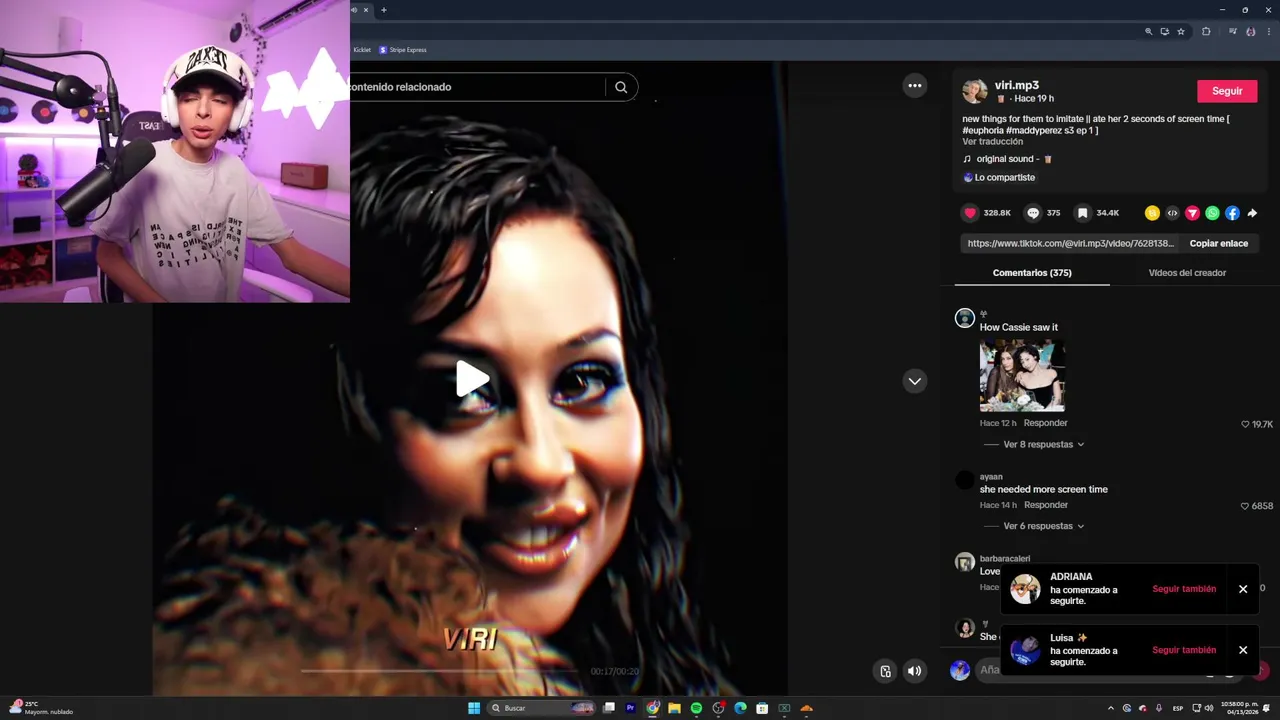Share the video to WhatsApp

(1212, 213)
